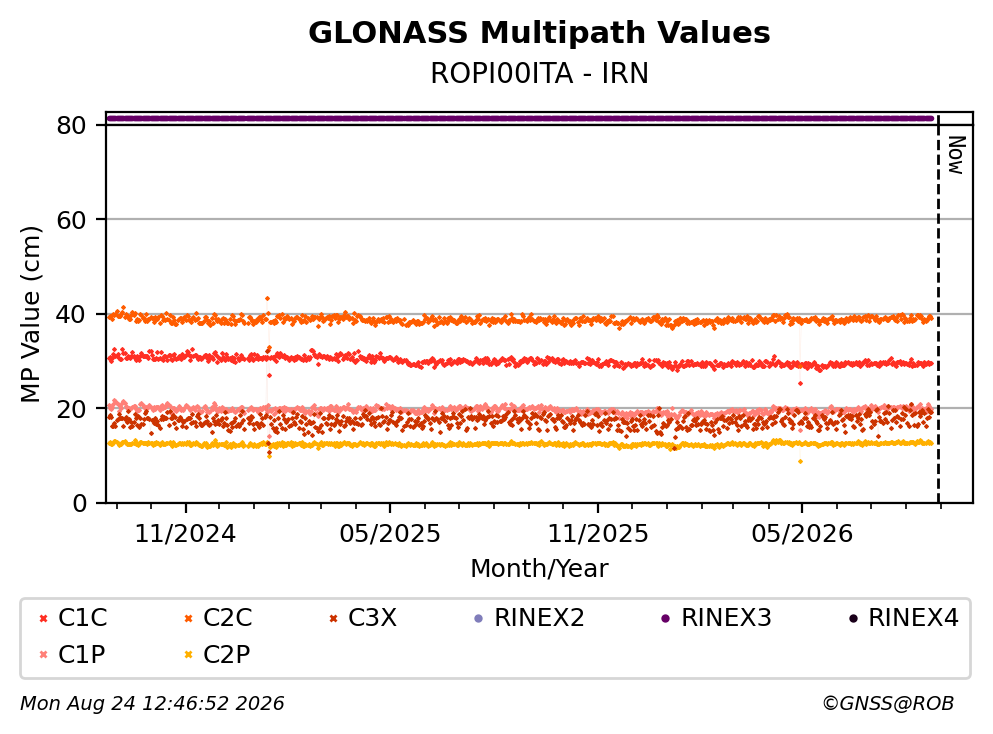This screenshot has width=993, height=734.
Task: Click the C2C orange marker in legend
Action: click(188, 619)
